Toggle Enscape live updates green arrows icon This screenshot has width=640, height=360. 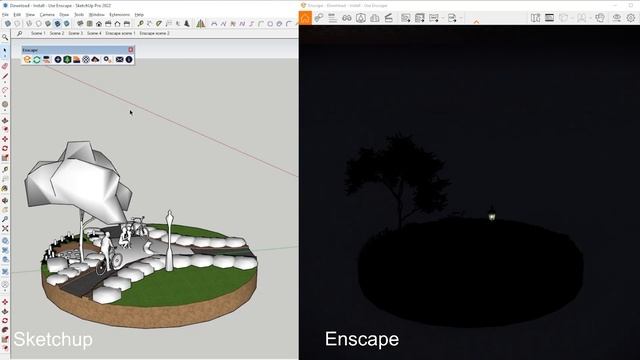click(37, 60)
